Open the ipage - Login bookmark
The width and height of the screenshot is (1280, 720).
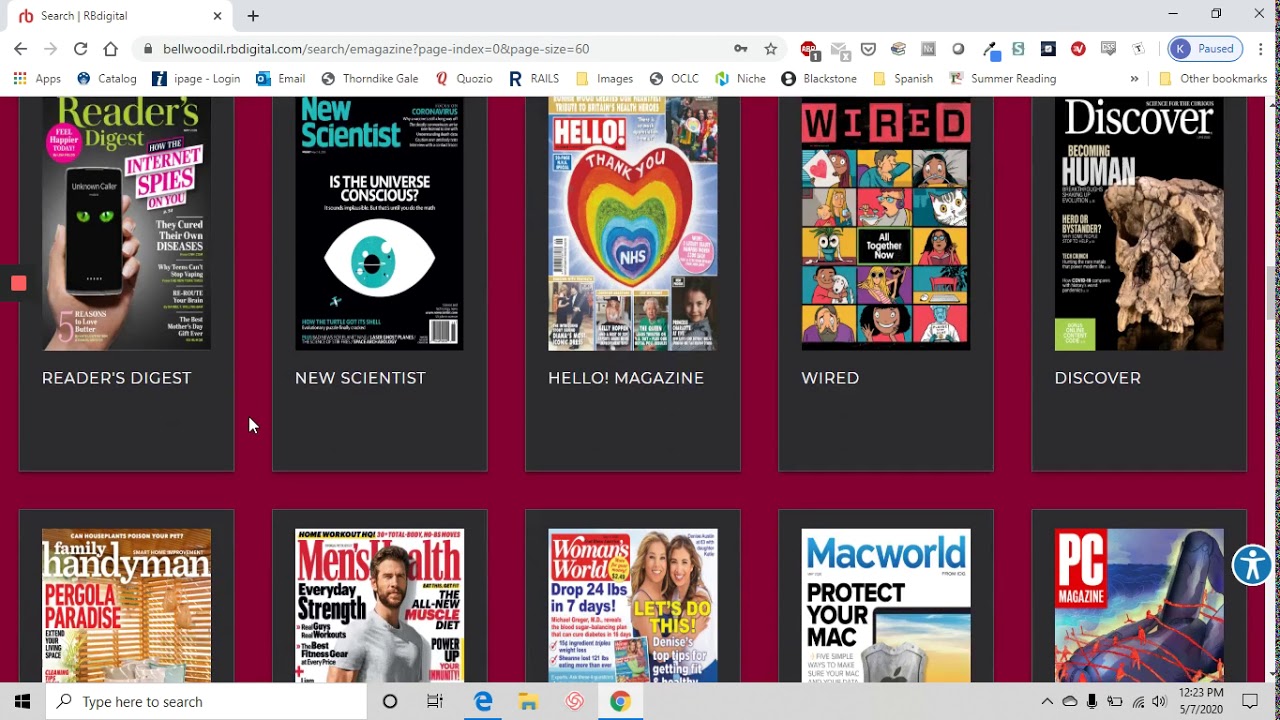point(196,79)
